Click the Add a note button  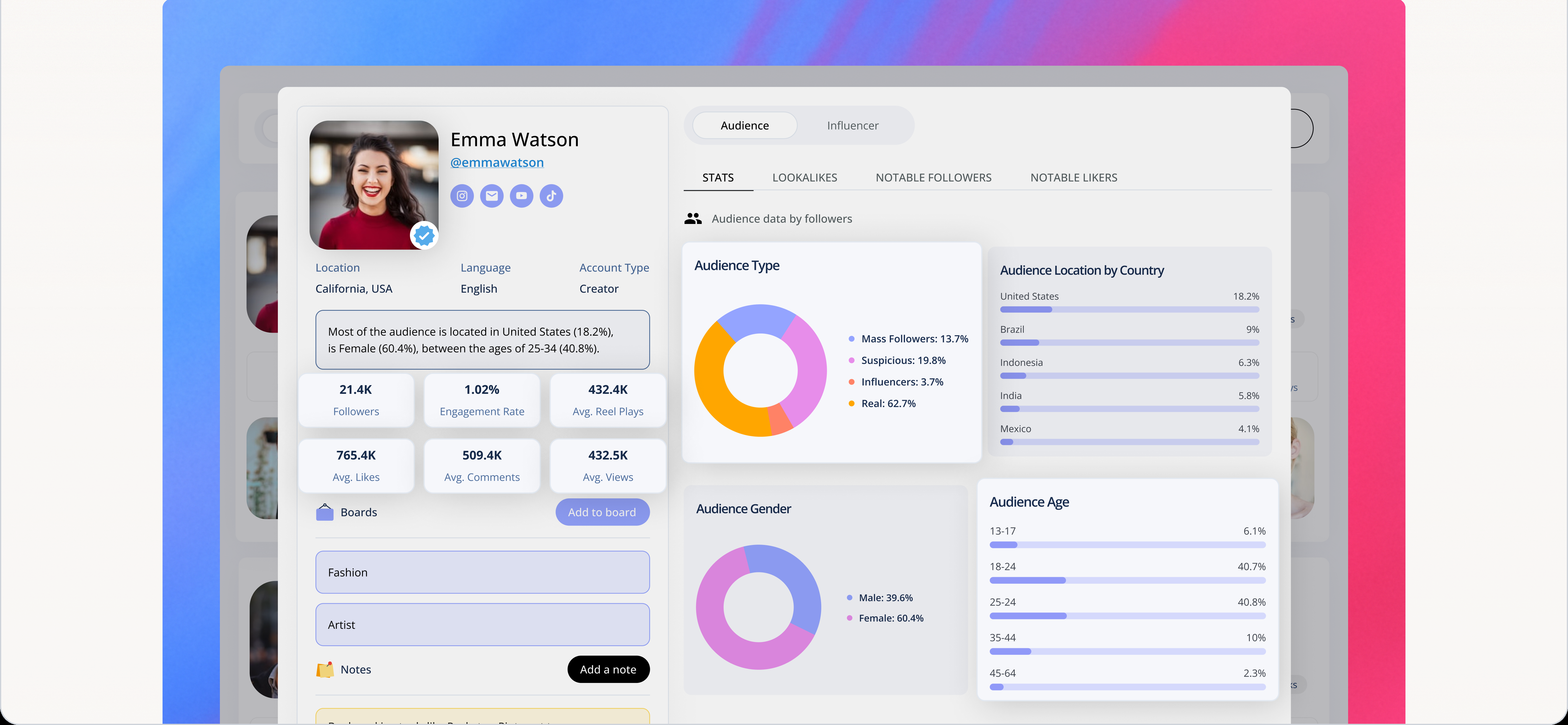coord(608,669)
